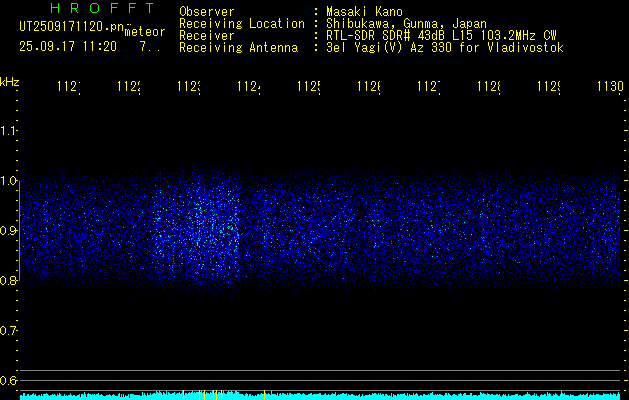Click the 0.7 frequency axis label
Viewport: 629px width, 400px height.
pyautogui.click(x=8, y=331)
